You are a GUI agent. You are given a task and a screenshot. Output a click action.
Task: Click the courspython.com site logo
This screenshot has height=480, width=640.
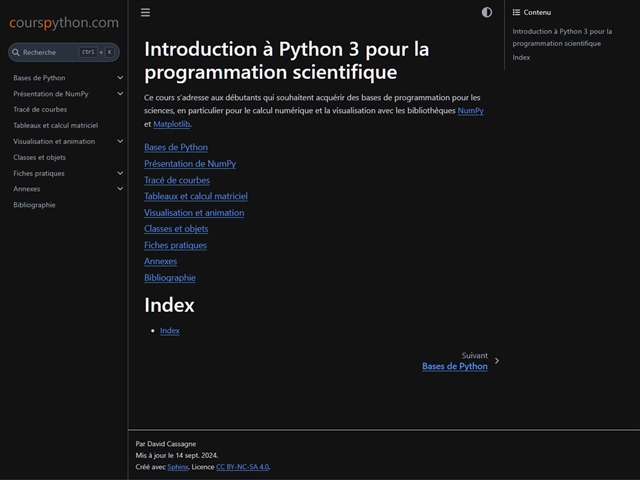coord(64,22)
